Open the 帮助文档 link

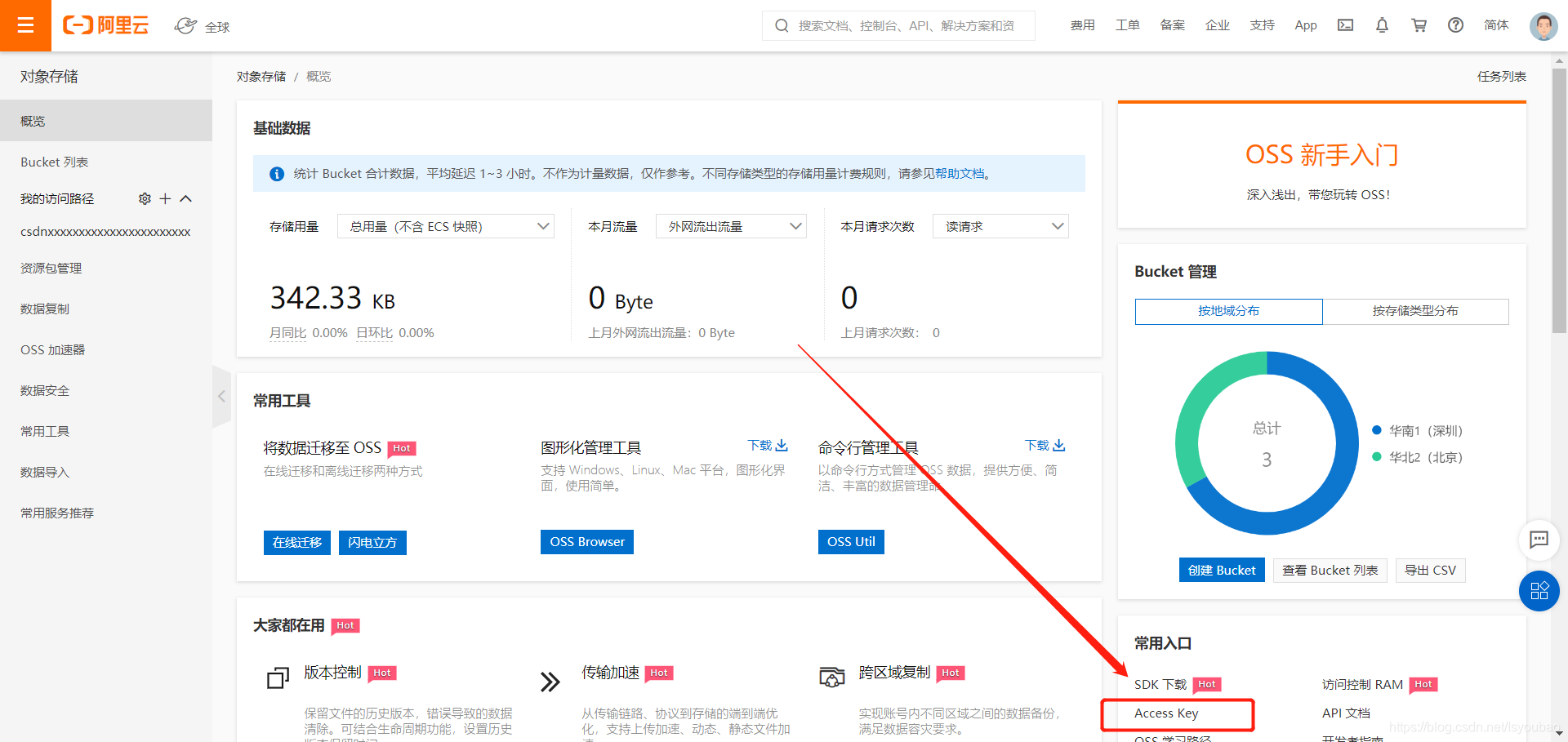point(960,174)
